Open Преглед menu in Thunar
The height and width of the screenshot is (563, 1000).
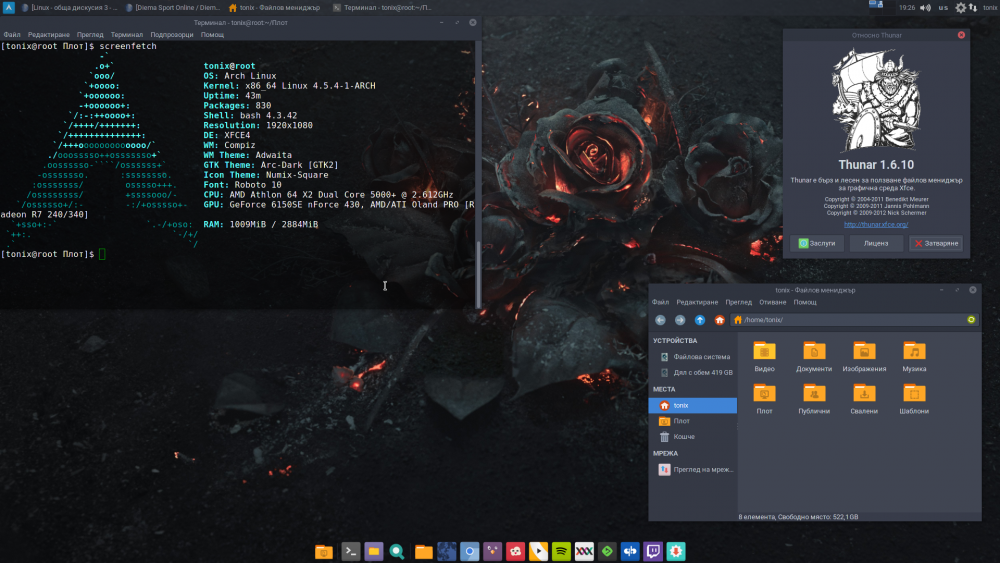(739, 302)
